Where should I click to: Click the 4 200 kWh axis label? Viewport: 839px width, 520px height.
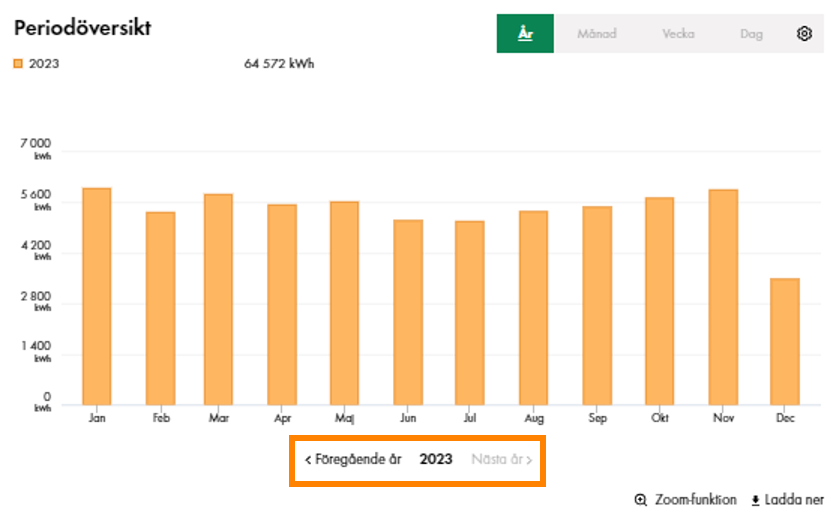[x=36, y=250]
